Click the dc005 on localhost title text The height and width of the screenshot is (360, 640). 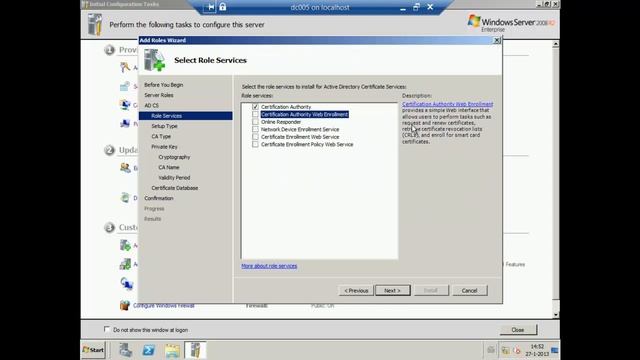[320, 7]
